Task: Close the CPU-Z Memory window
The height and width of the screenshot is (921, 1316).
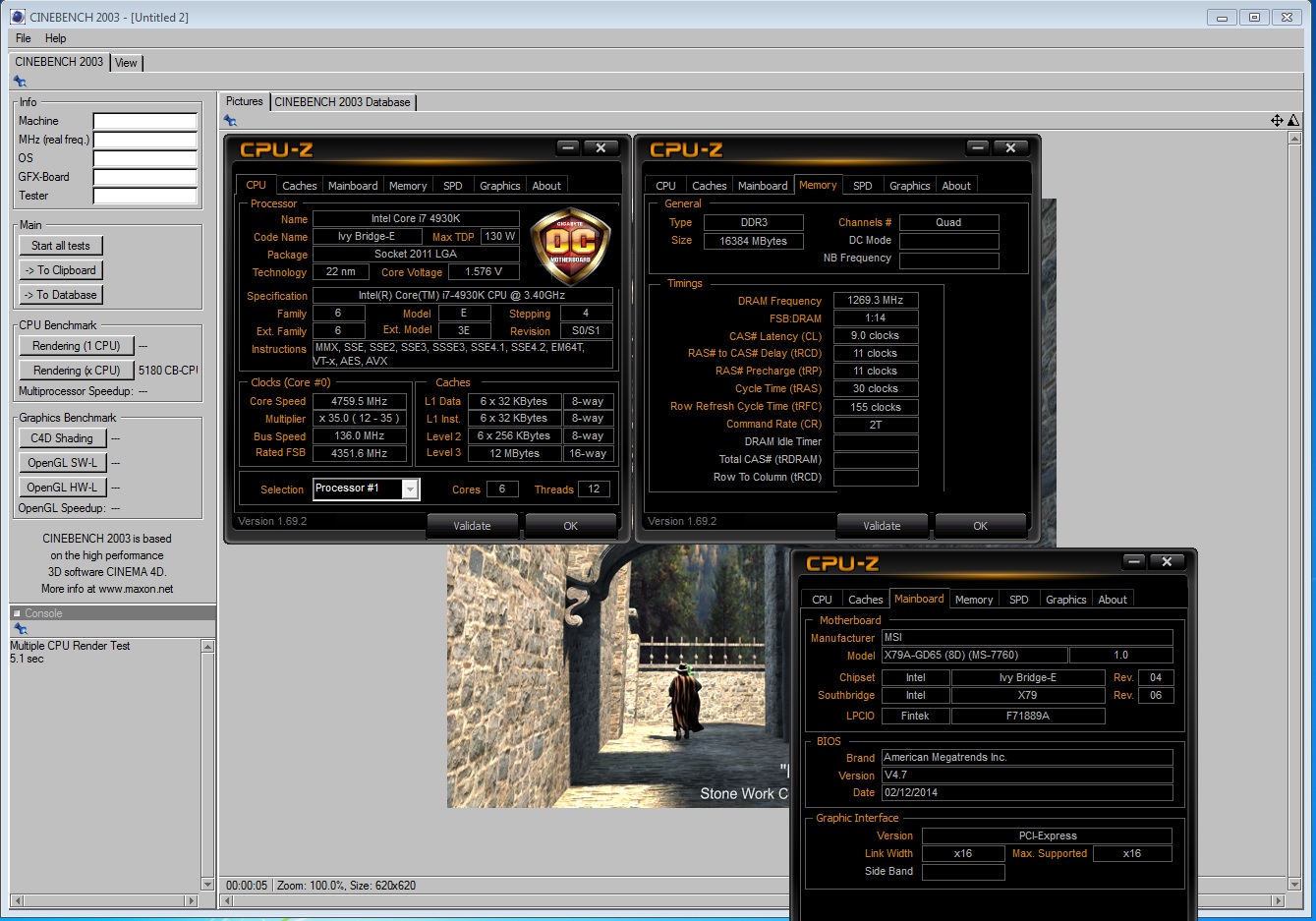Action: pos(1010,147)
